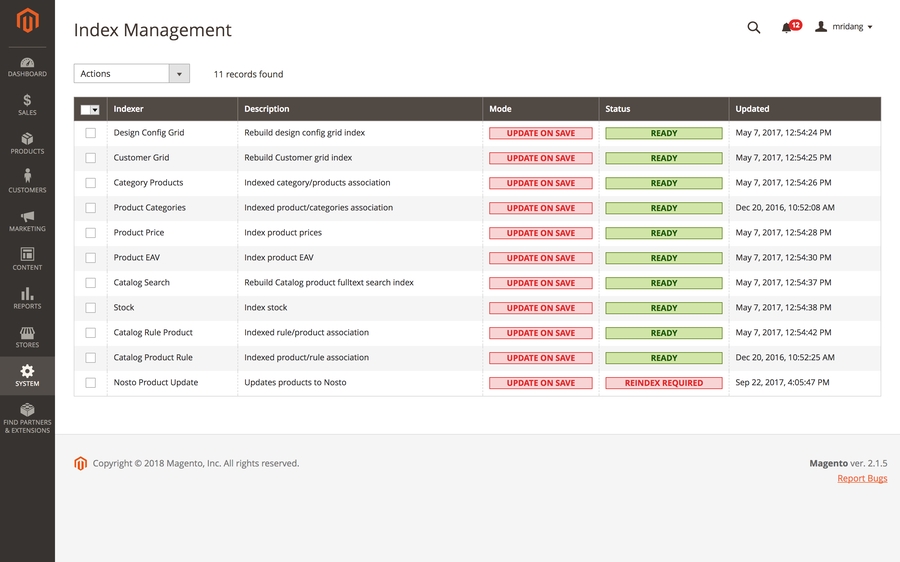The height and width of the screenshot is (562, 900).
Task: Open Marketing megaphone icon
Action: (x=27, y=220)
